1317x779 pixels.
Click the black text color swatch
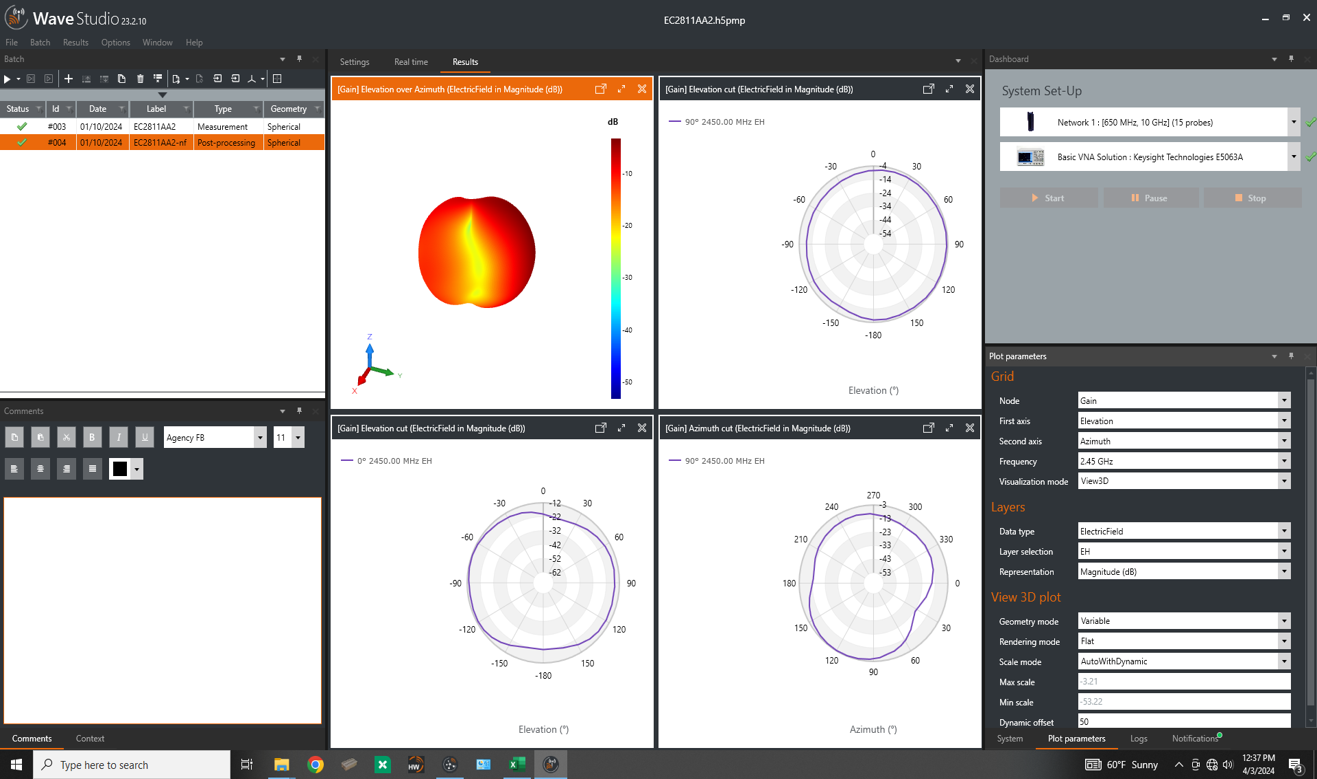(120, 468)
